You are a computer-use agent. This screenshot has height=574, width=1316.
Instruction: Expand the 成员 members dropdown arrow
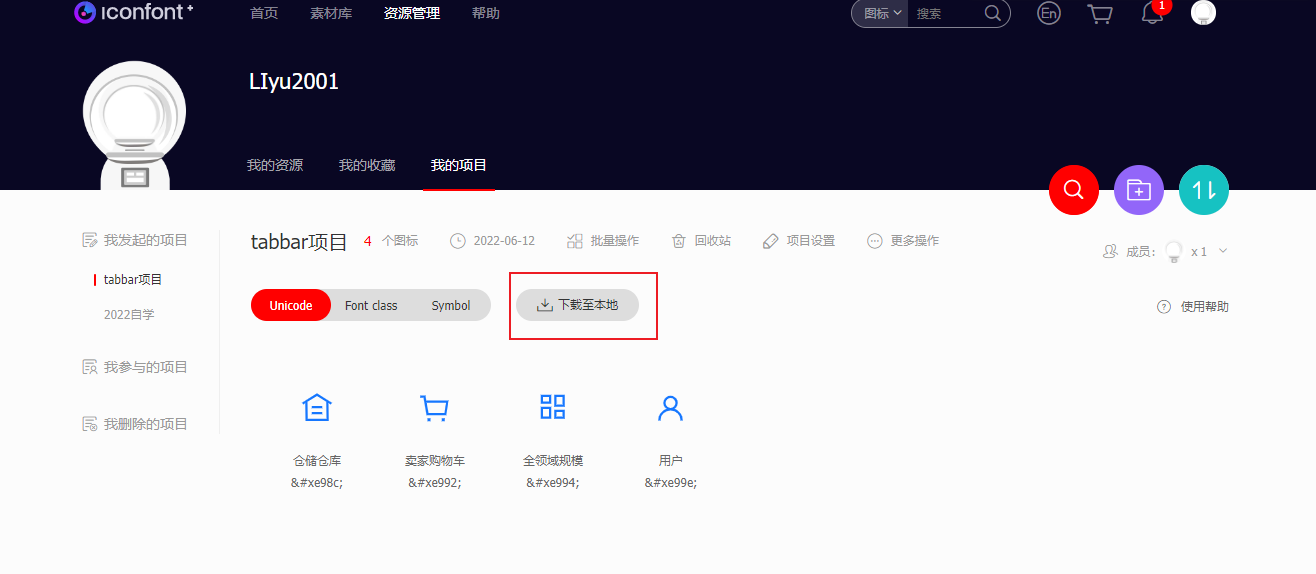pos(1223,252)
